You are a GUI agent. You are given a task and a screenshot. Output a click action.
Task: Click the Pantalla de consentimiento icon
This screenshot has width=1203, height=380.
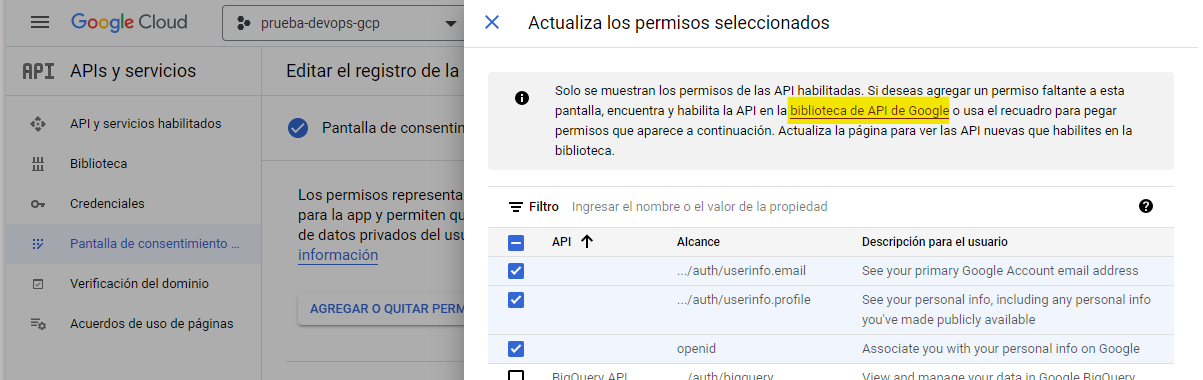39,244
